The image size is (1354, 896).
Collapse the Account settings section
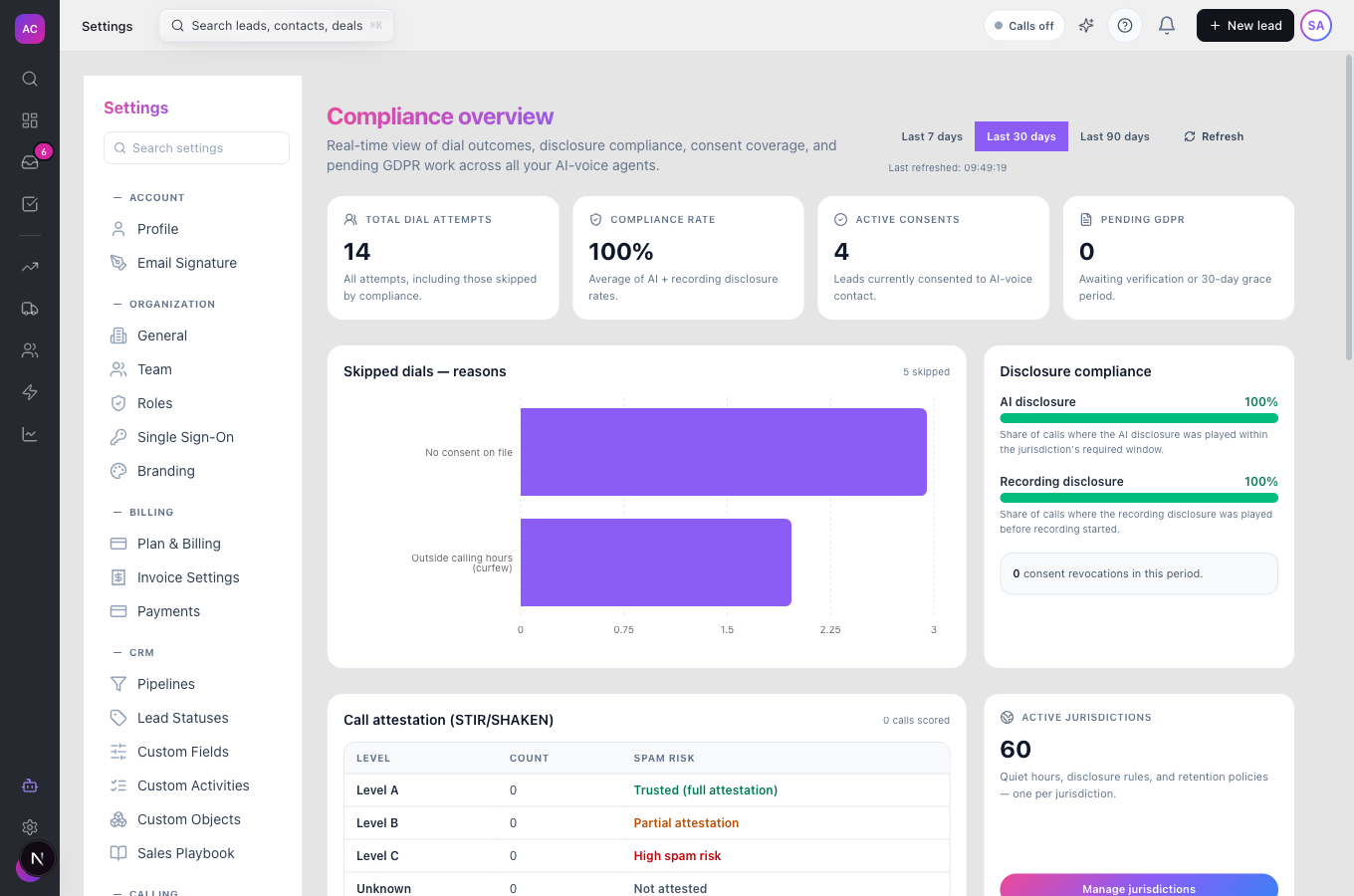coord(149,198)
